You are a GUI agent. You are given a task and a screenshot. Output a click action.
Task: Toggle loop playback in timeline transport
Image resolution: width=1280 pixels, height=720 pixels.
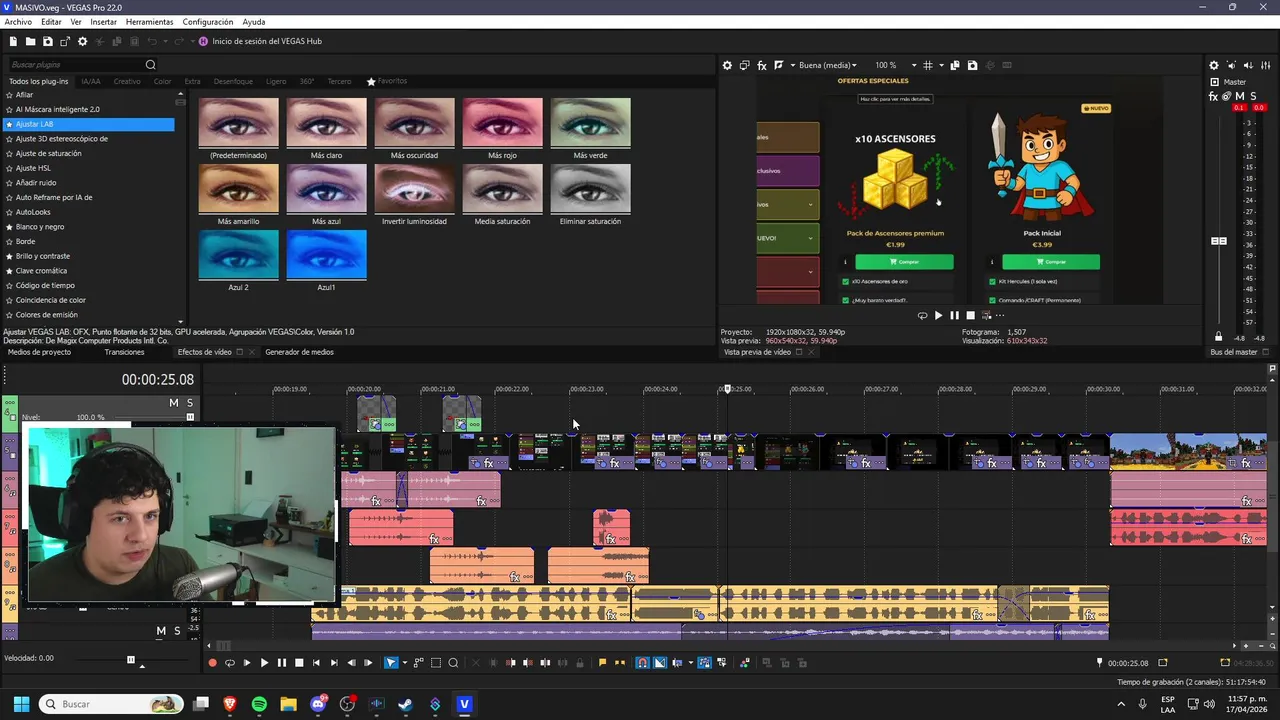click(x=230, y=663)
